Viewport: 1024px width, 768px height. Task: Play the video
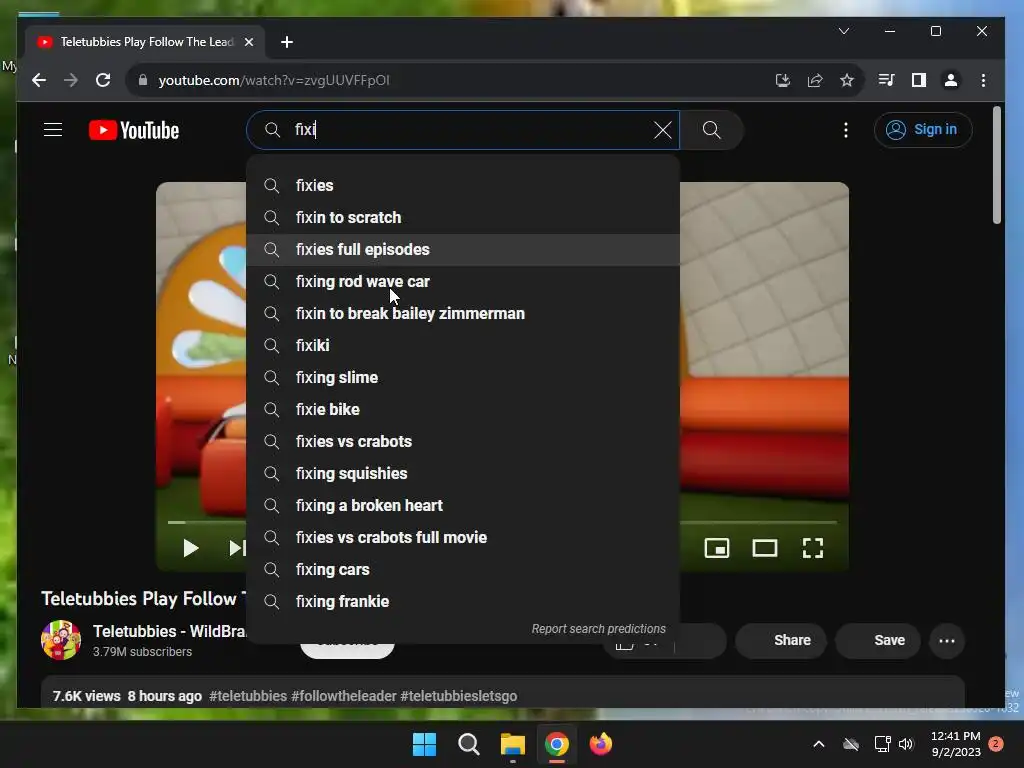(190, 548)
